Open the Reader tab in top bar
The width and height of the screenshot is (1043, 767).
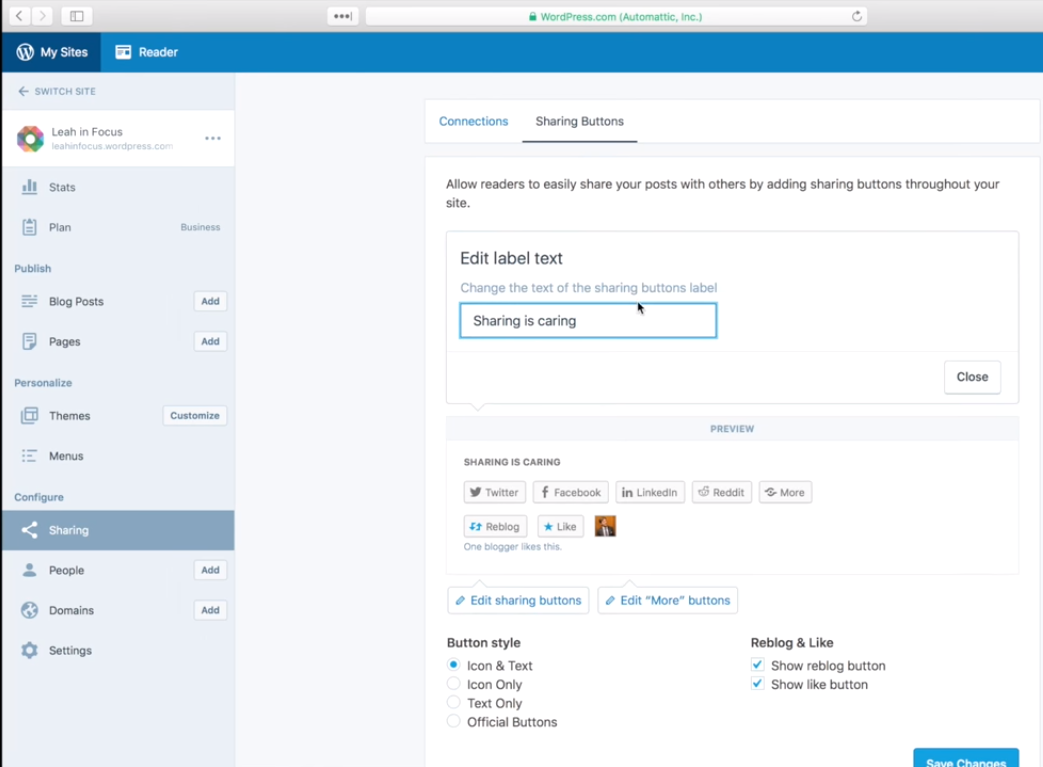146,52
